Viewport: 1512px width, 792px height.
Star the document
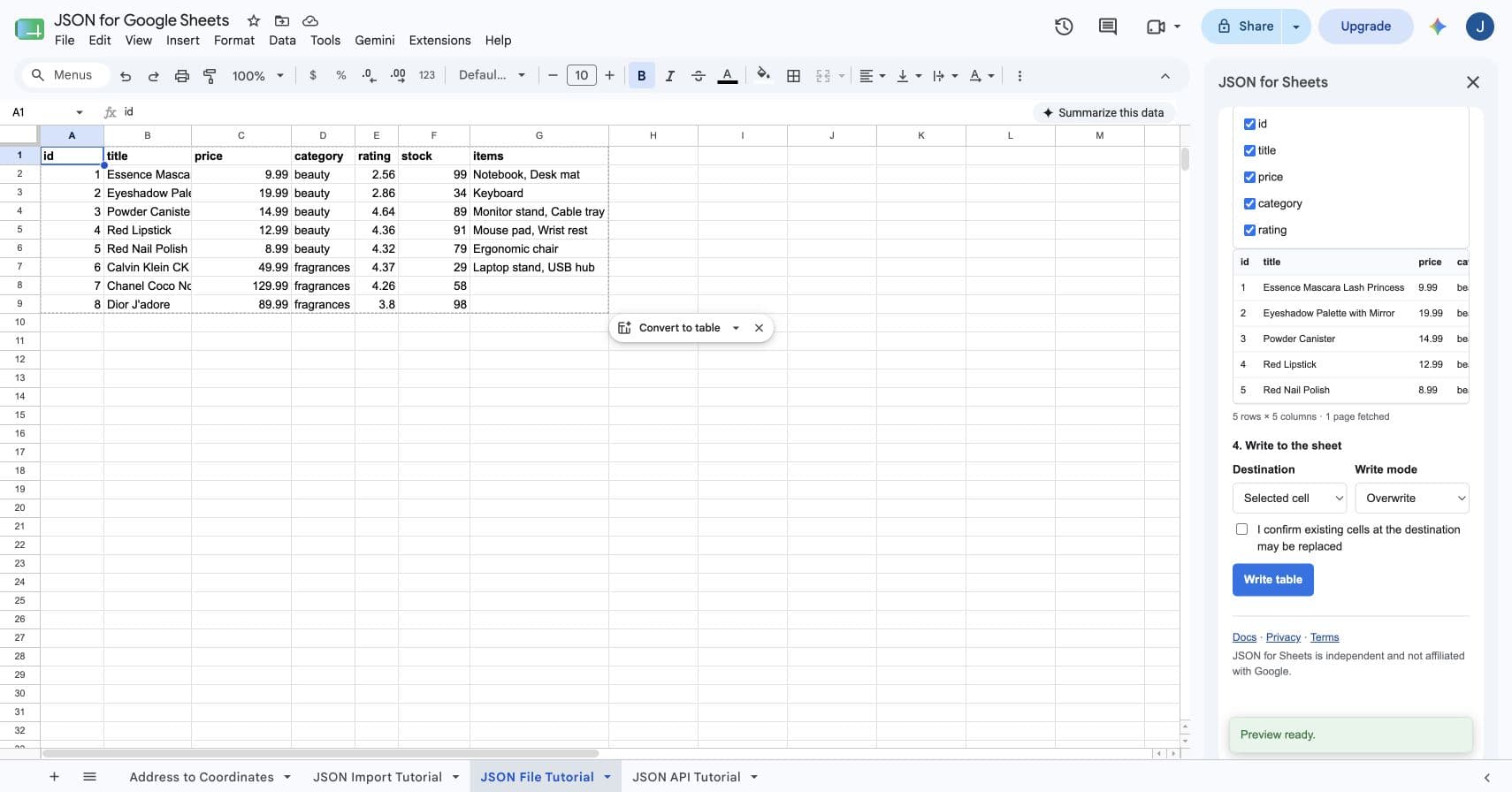254,20
